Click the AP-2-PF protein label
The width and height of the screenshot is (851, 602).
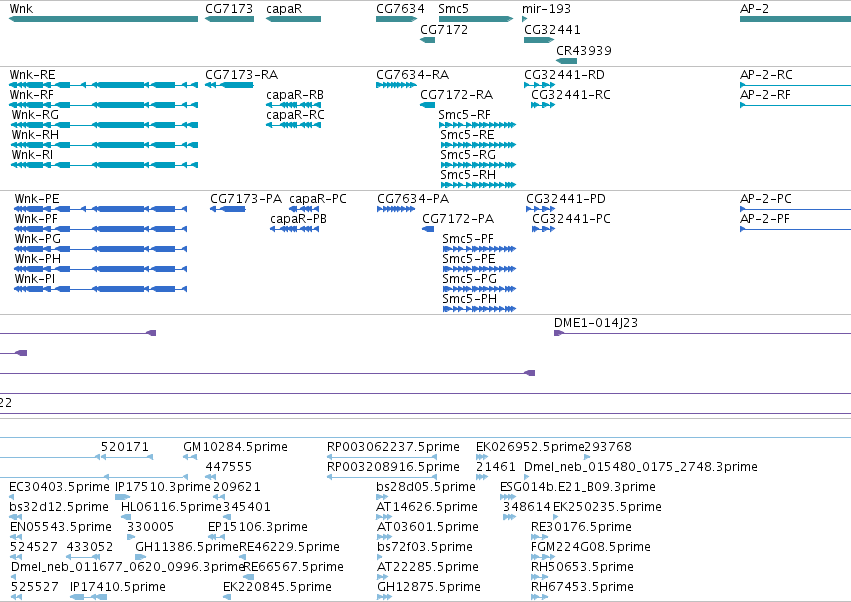tap(765, 219)
